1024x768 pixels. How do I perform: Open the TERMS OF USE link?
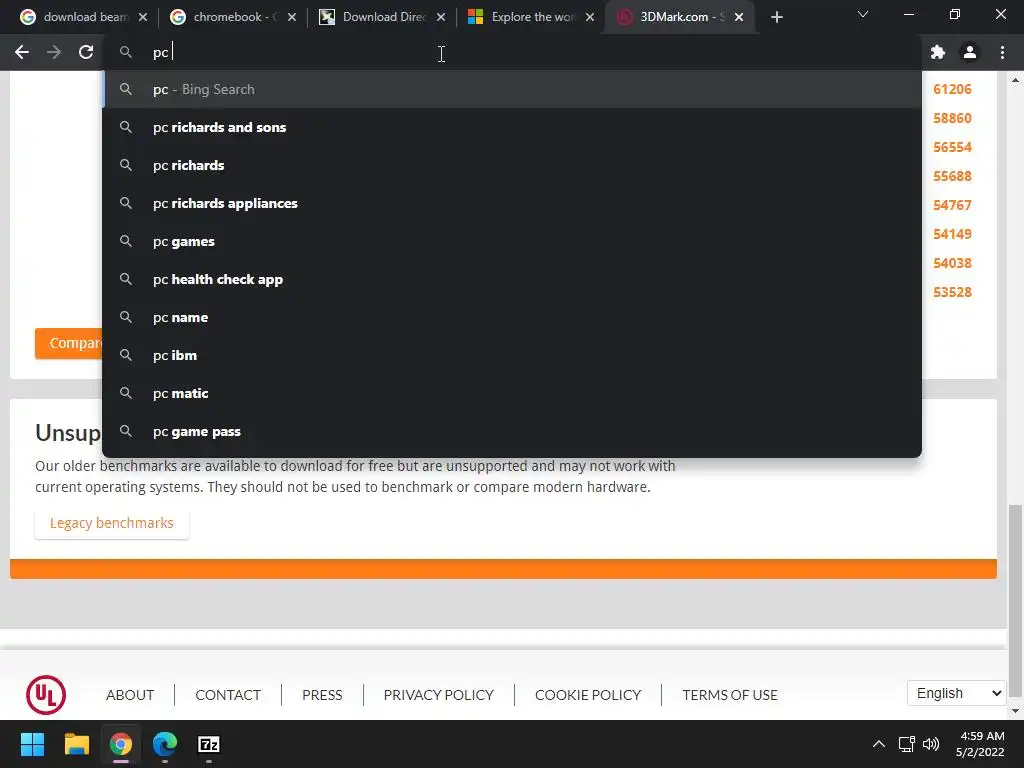click(x=730, y=695)
